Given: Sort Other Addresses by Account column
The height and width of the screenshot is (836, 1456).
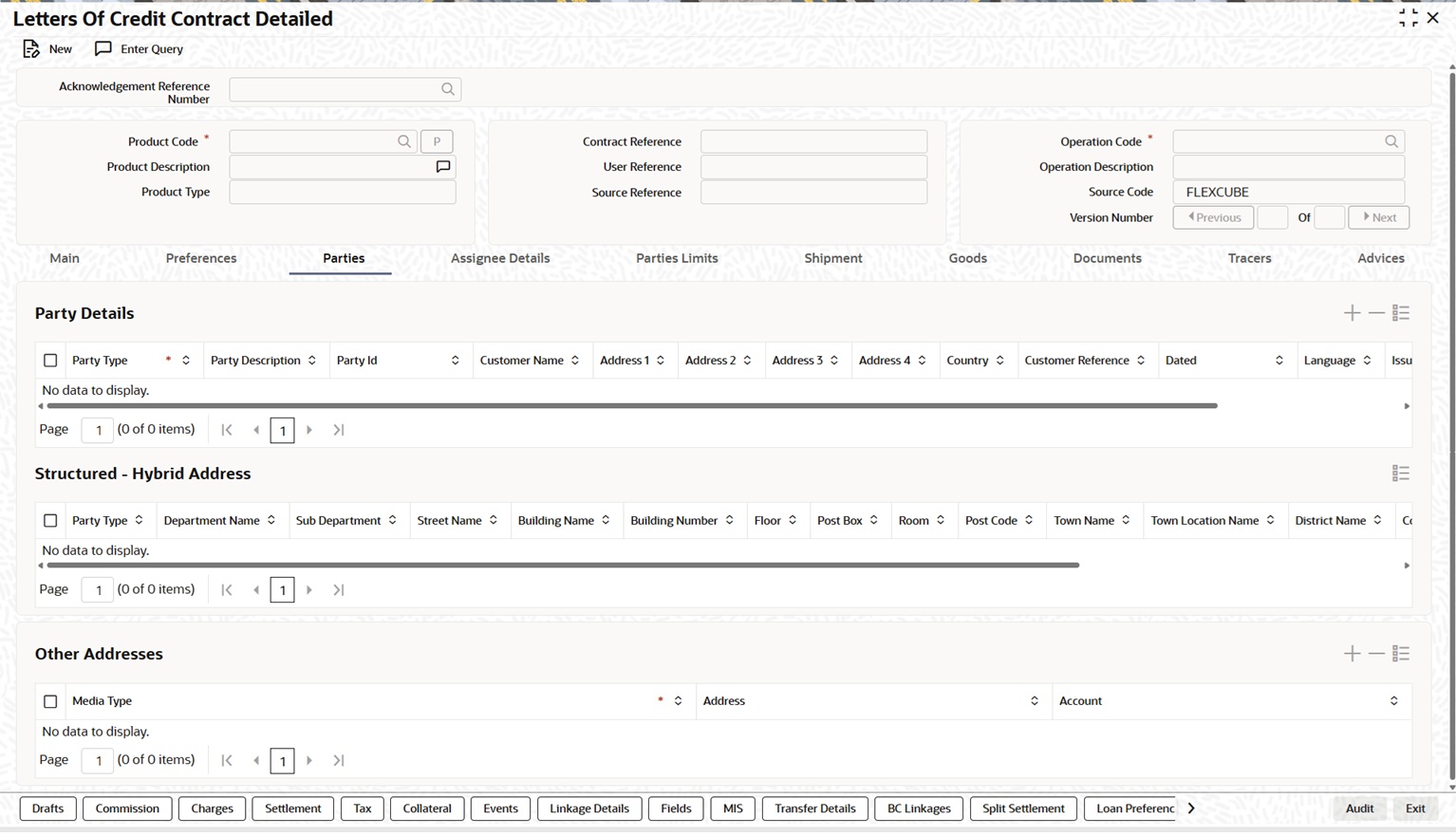Looking at the screenshot, I should point(1394,701).
